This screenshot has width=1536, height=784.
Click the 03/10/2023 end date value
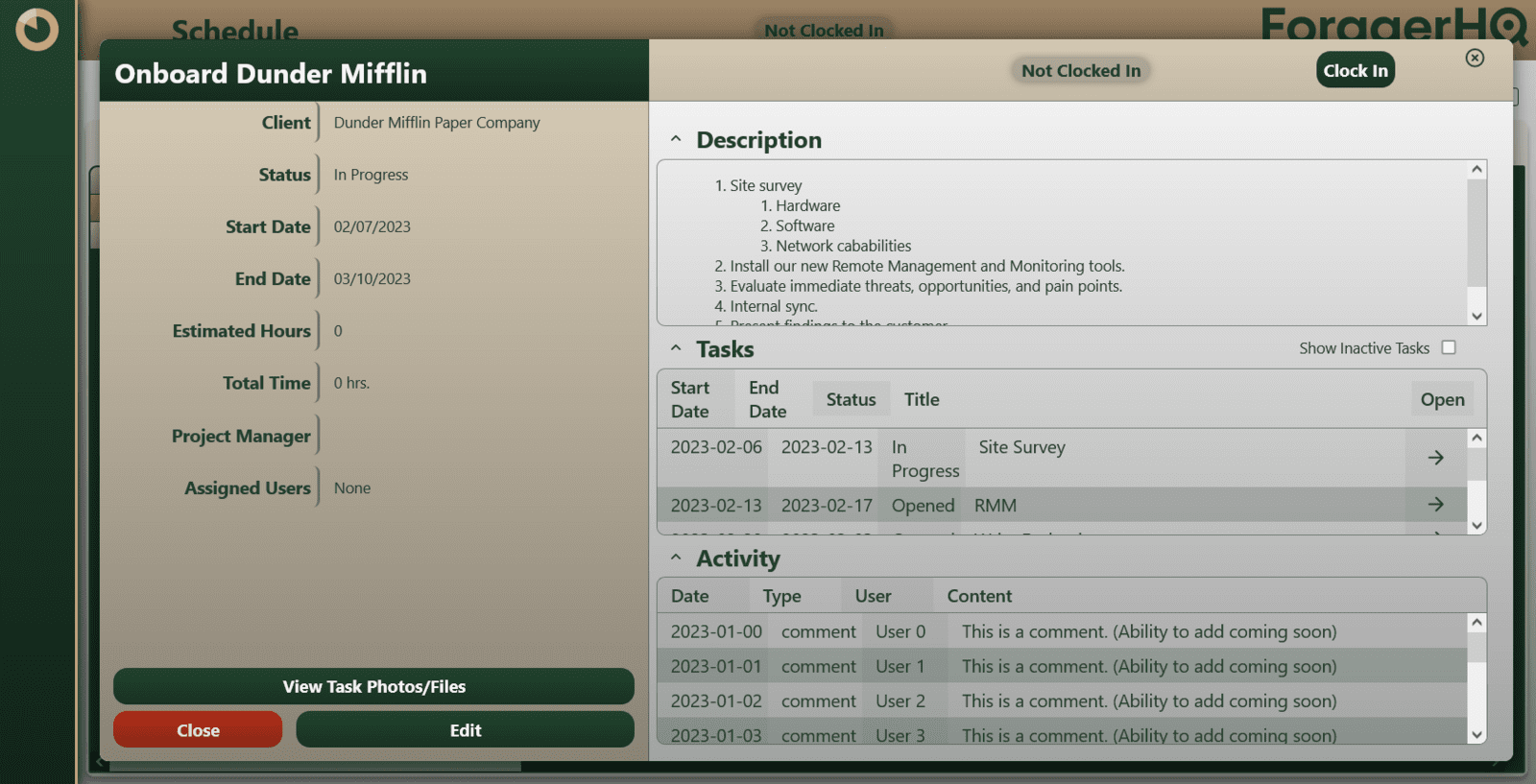(372, 278)
